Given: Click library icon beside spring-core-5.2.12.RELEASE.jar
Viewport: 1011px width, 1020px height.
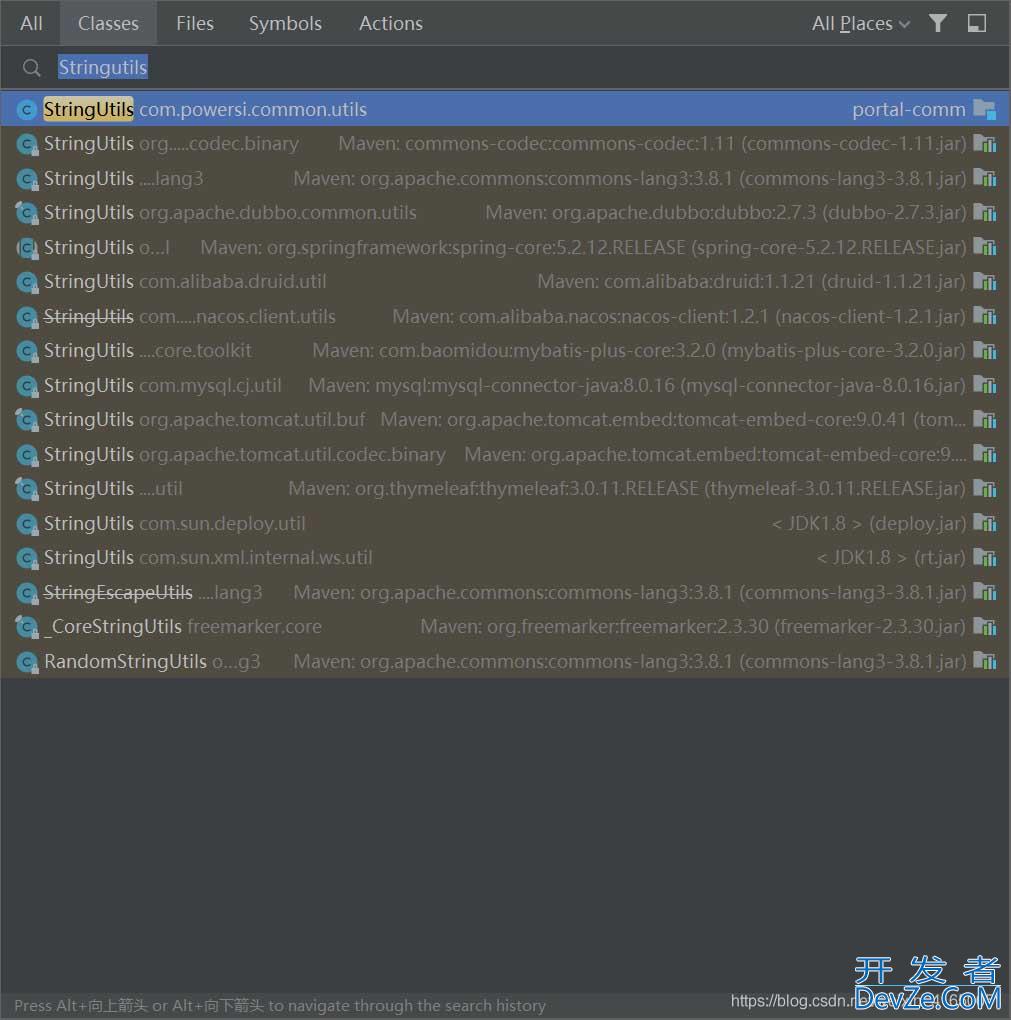Looking at the screenshot, I should [x=984, y=247].
